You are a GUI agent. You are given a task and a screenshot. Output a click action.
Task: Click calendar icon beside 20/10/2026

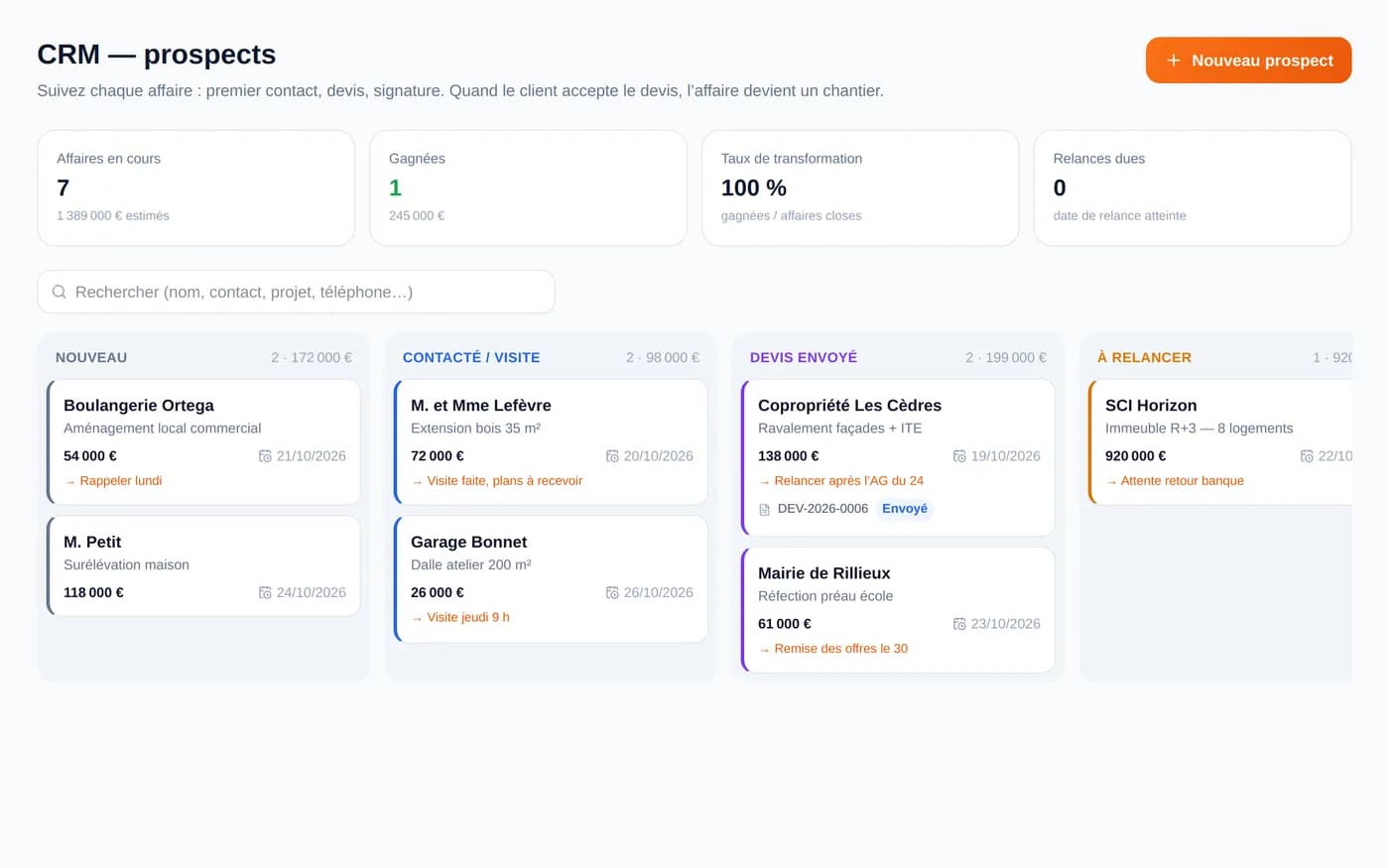pos(612,456)
